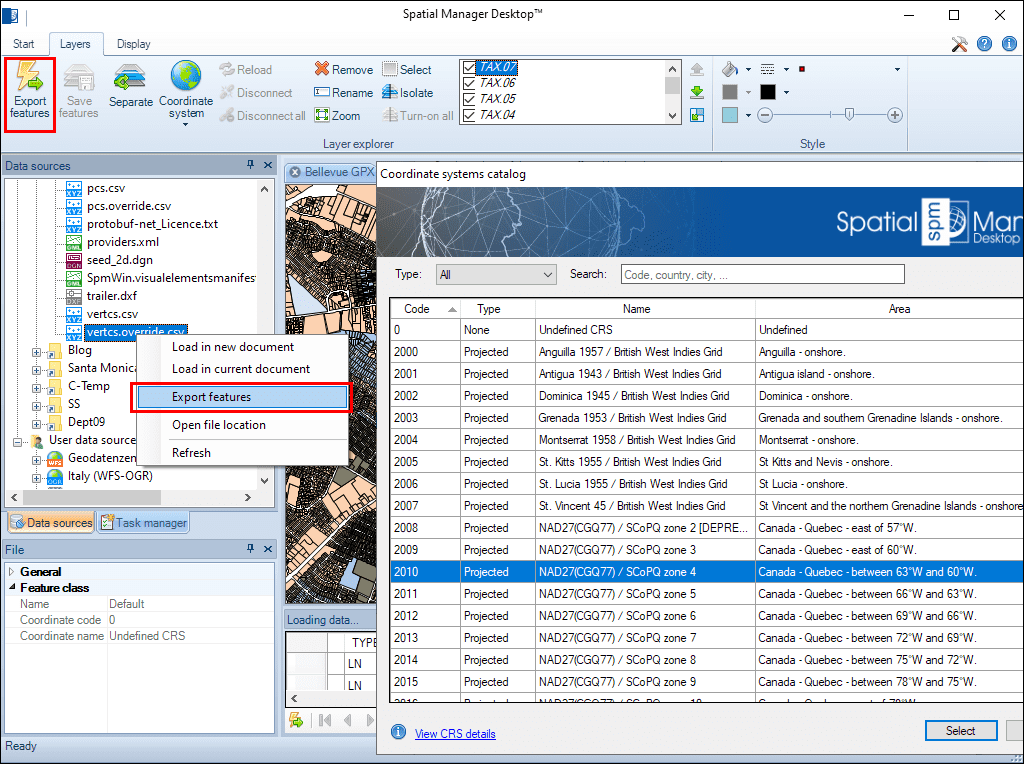Click the export icon below data grid

point(296,720)
